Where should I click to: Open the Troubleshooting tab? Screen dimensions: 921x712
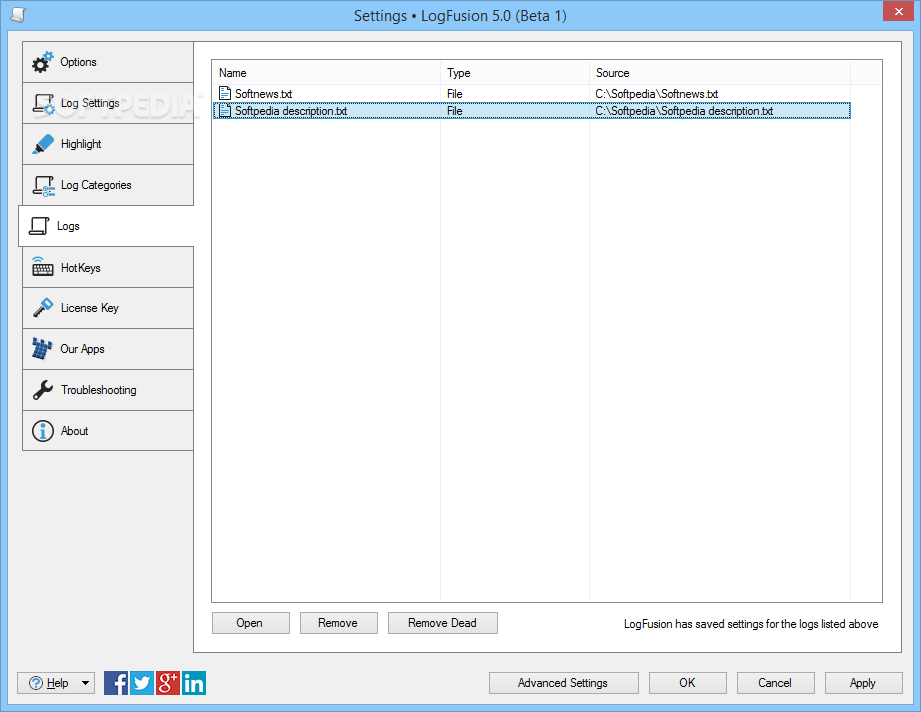pos(108,390)
